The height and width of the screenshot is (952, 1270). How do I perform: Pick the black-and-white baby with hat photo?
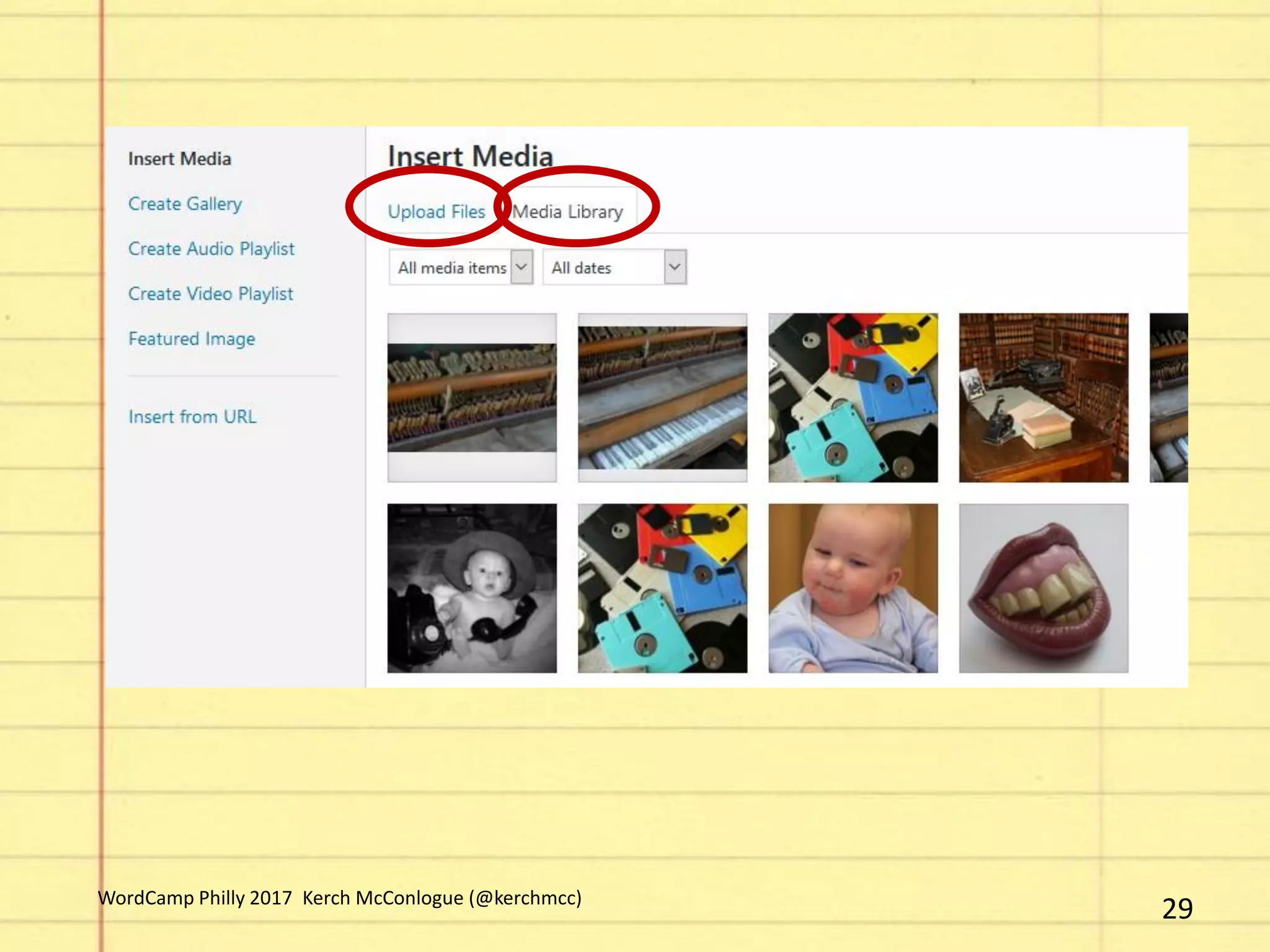point(472,588)
